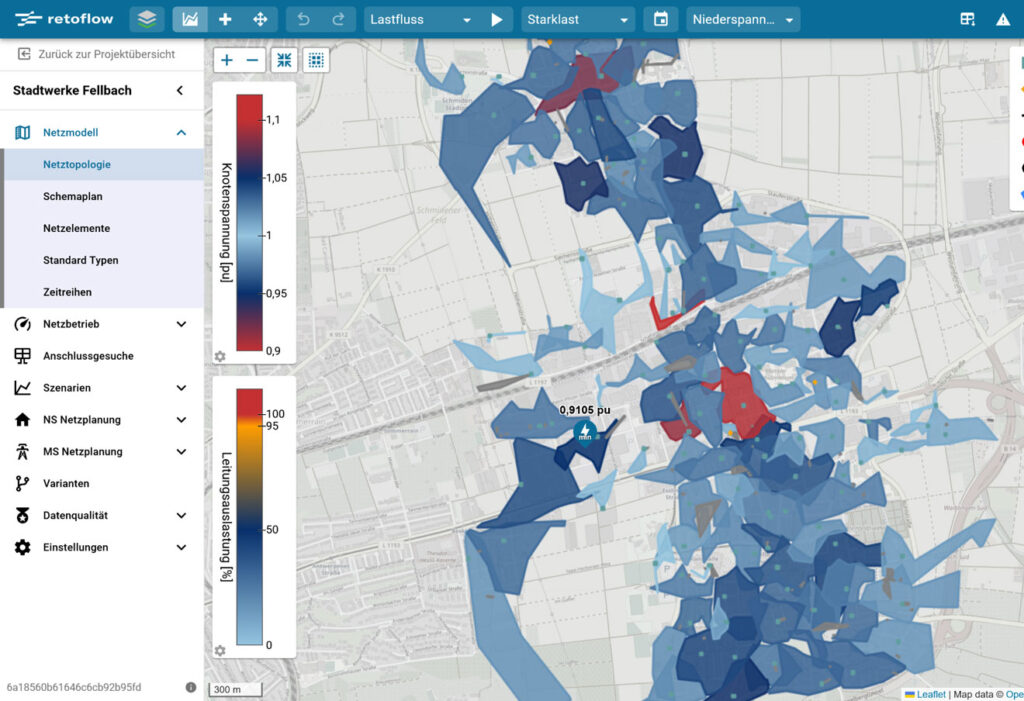Image resolution: width=1024 pixels, height=701 pixels.
Task: Expand the Netzbetrieb section chevron
Action: click(x=181, y=324)
